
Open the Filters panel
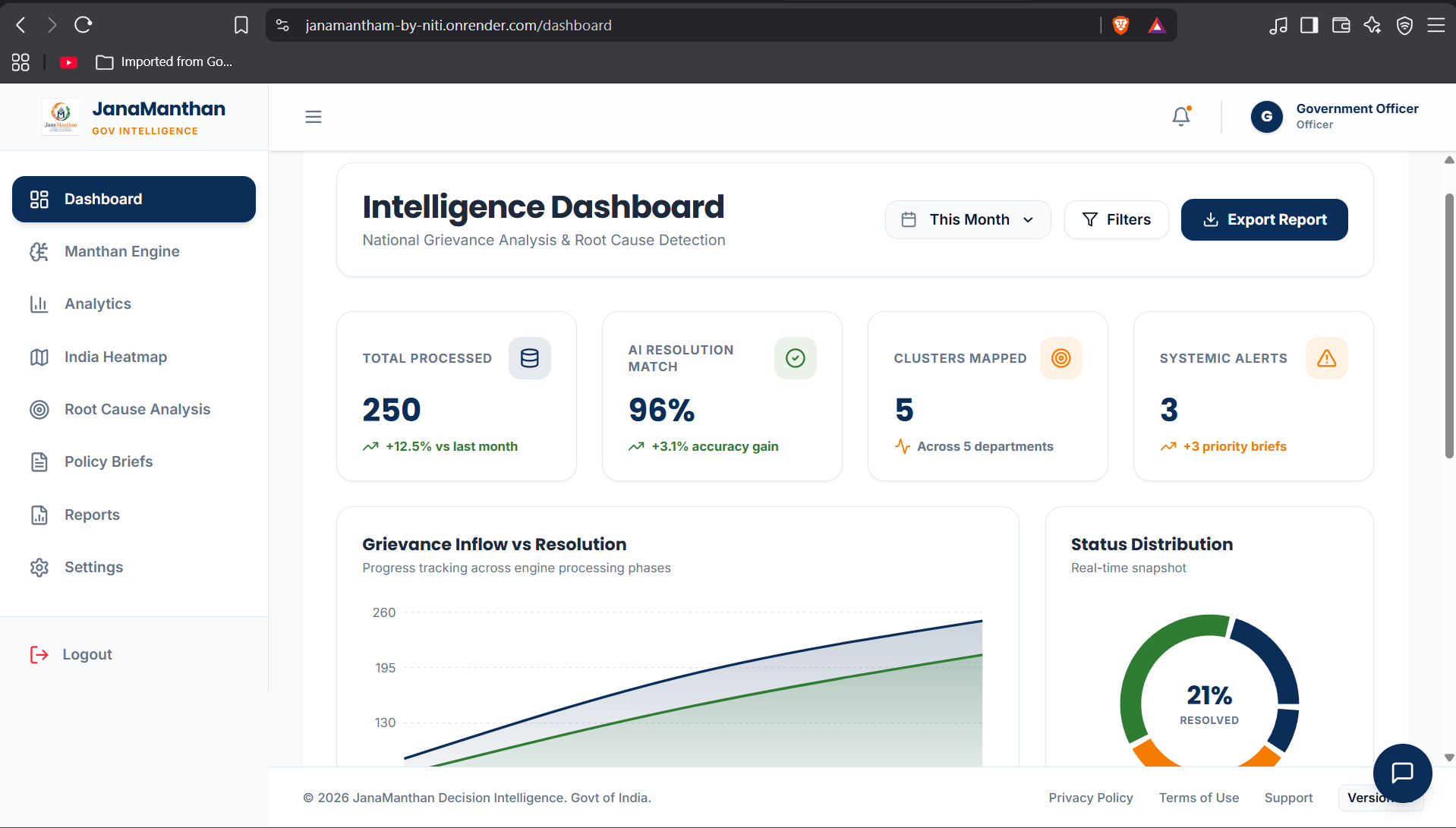tap(1116, 219)
